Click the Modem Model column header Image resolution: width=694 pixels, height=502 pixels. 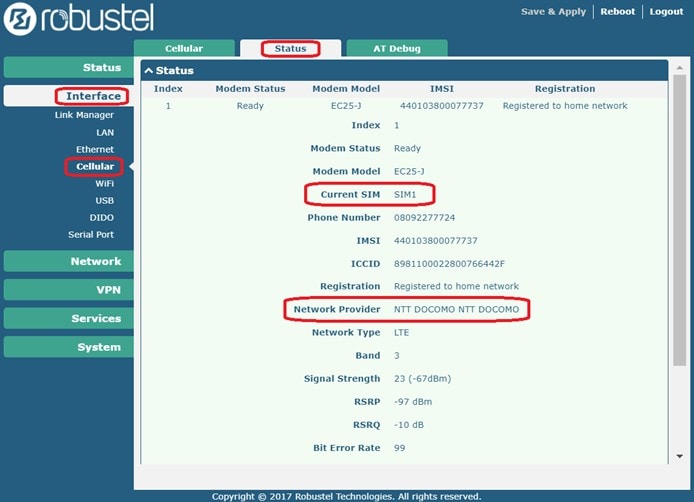tap(346, 89)
